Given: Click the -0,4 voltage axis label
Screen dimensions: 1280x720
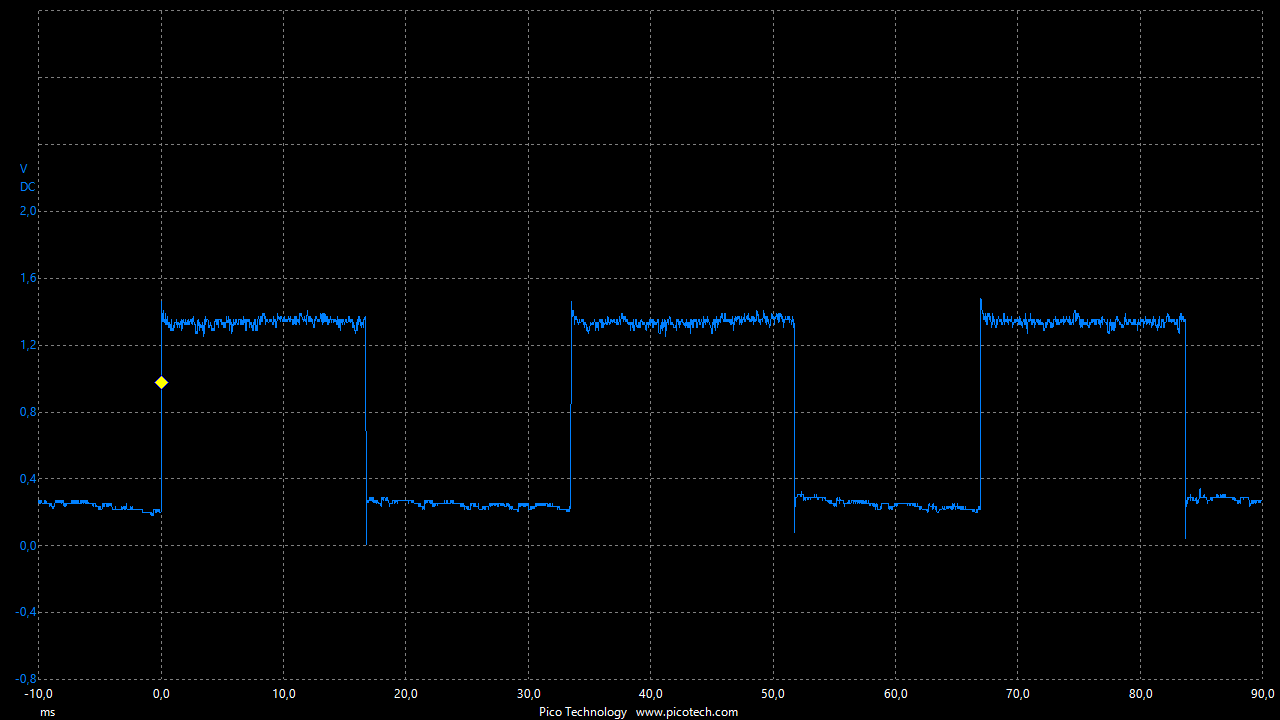Looking at the screenshot, I should click(26, 612).
